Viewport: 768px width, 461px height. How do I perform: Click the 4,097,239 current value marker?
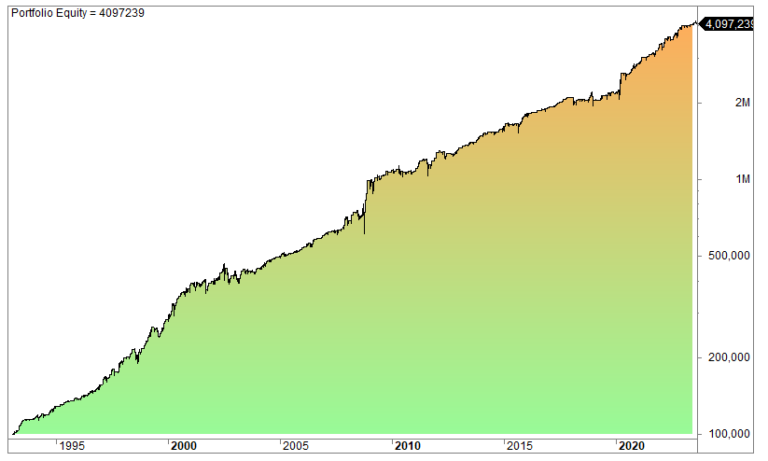click(727, 24)
